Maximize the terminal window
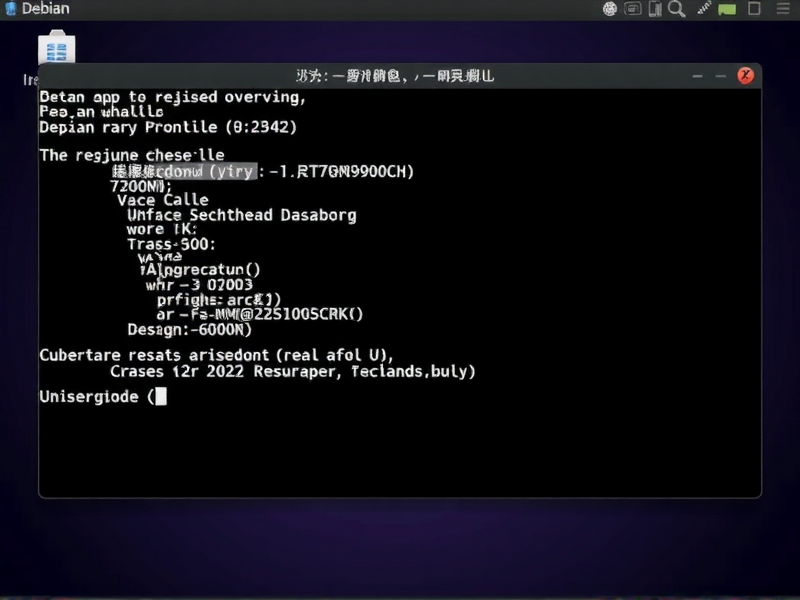Image resolution: width=800 pixels, height=600 pixels. (721, 75)
